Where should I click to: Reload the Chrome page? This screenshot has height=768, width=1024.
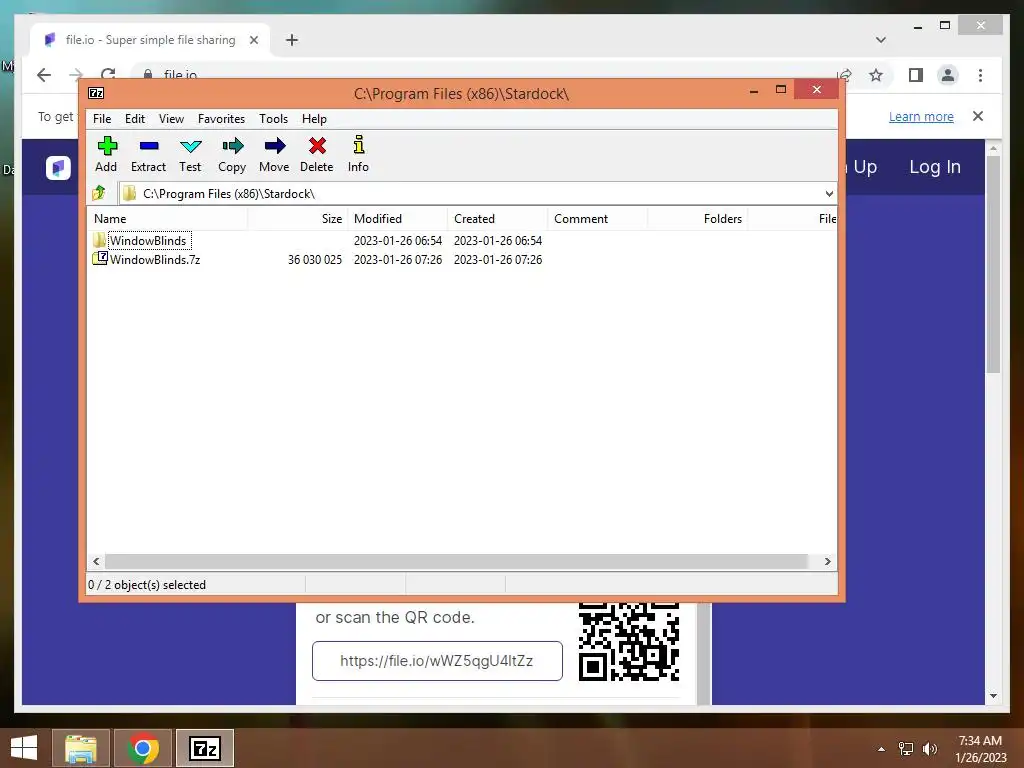tap(108, 74)
